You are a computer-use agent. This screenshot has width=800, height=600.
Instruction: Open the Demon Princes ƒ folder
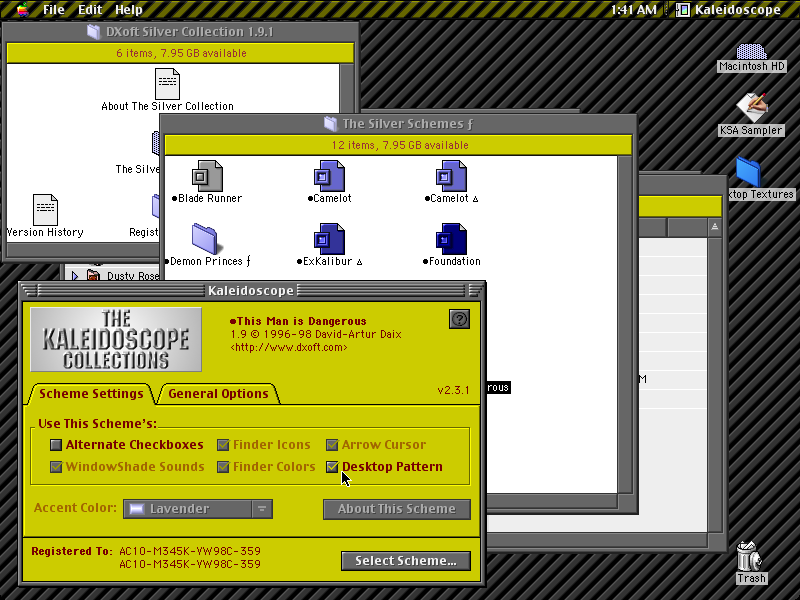pyautogui.click(x=206, y=239)
